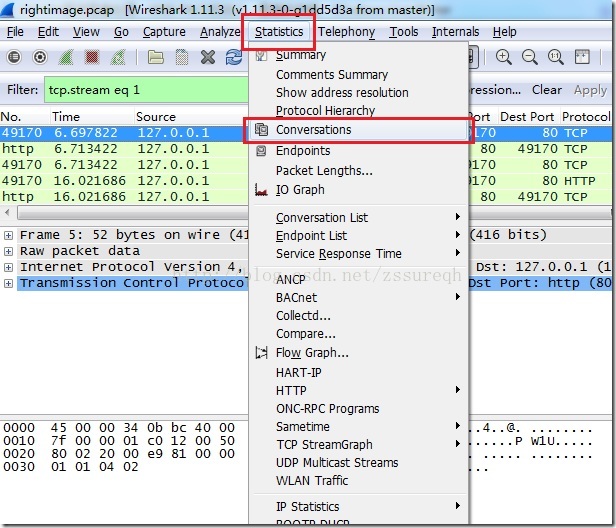The image size is (616, 528).
Task: Open the Tools menu
Action: coord(403,32)
